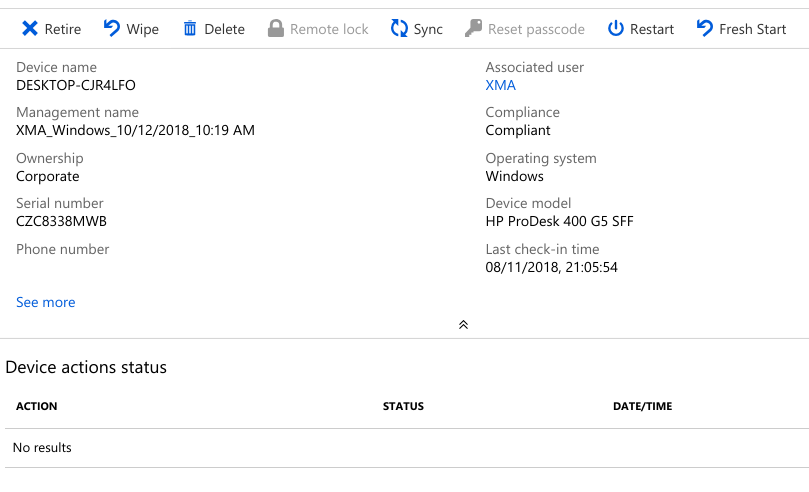This screenshot has height=492, width=809.
Task: Sort by the DATE/TIME column header
Action: point(642,406)
